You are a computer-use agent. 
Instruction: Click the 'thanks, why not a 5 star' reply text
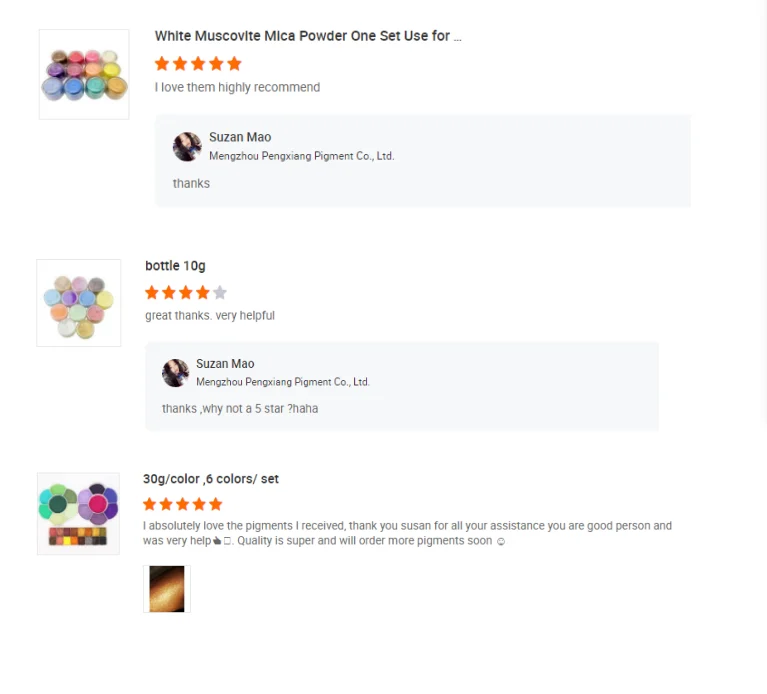(240, 408)
